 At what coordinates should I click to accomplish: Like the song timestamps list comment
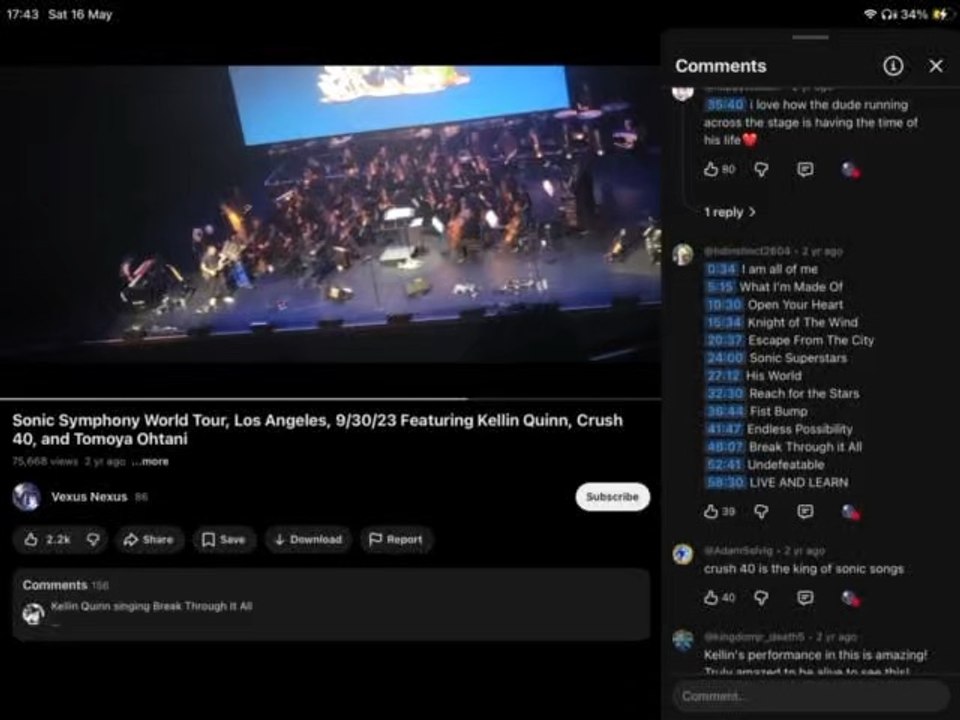click(x=710, y=512)
